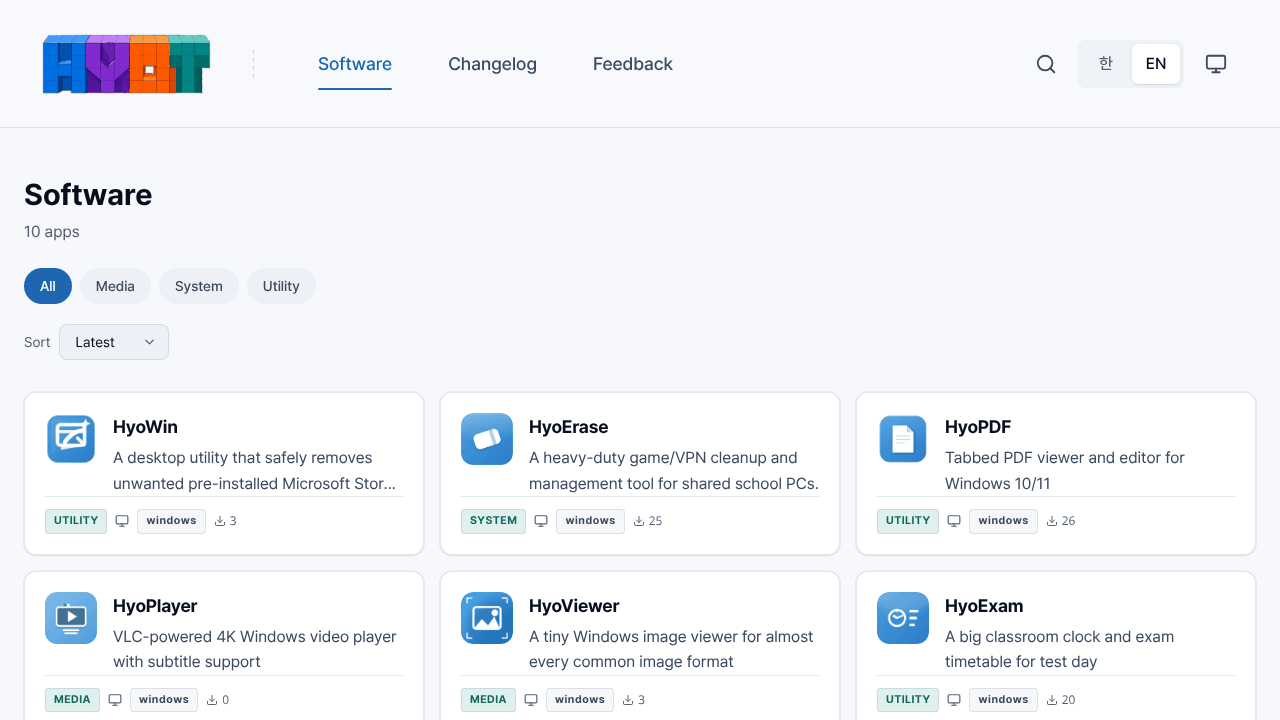
Task: Click the UTILITY tag on HyoExam card
Action: 908,700
